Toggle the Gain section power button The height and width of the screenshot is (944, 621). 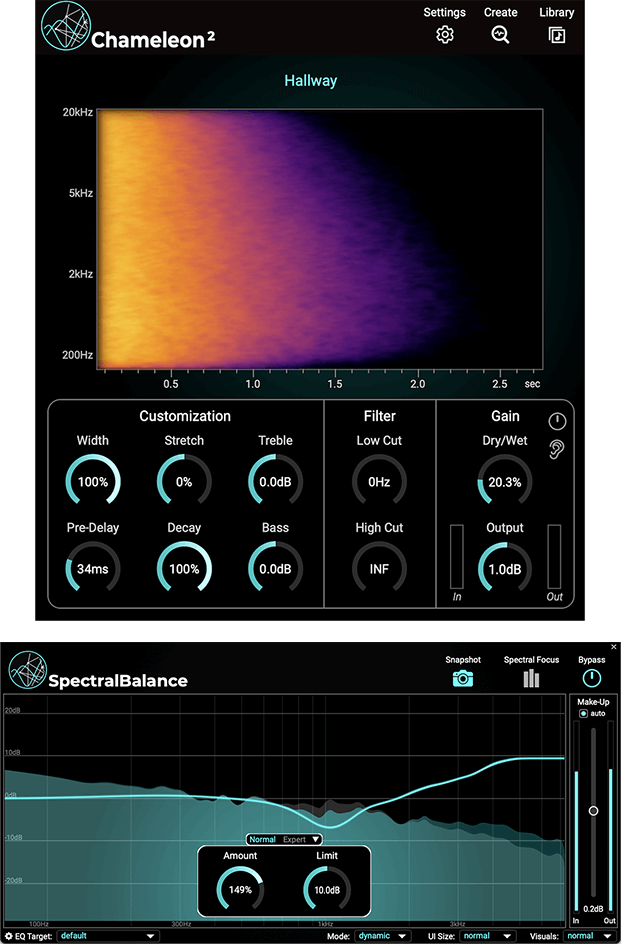(557, 421)
